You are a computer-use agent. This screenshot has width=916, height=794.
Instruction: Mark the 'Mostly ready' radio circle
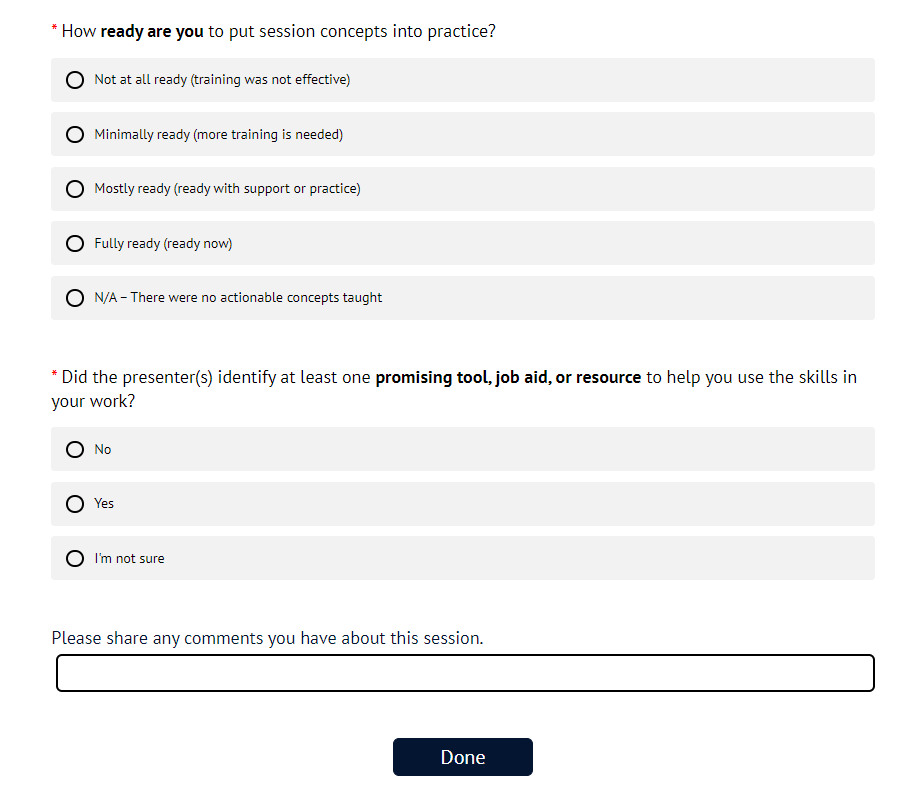point(75,189)
